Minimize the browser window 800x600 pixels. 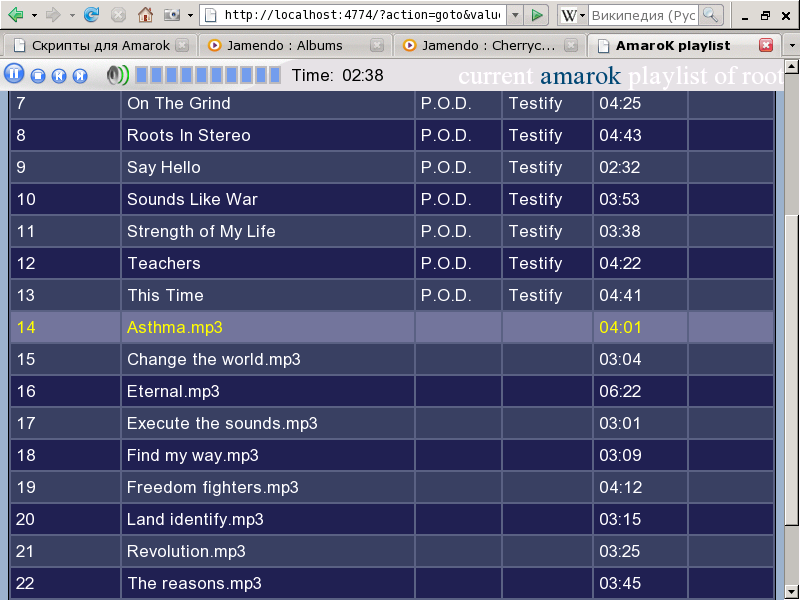point(745,16)
